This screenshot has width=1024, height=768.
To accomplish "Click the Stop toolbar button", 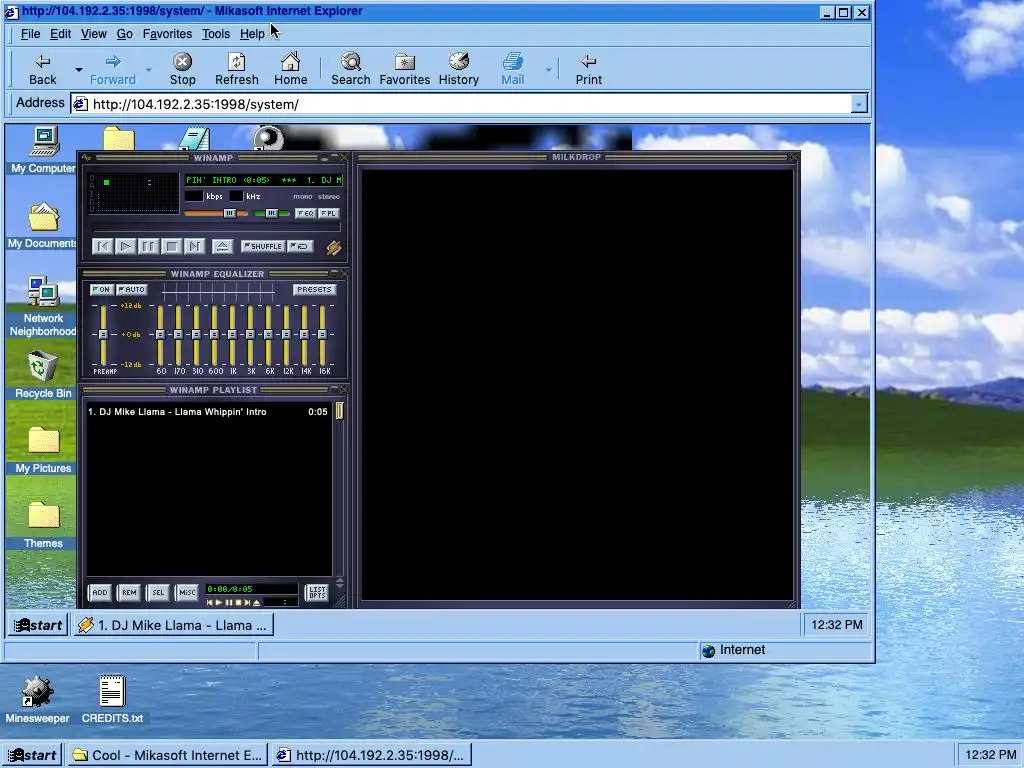I will 182,69.
